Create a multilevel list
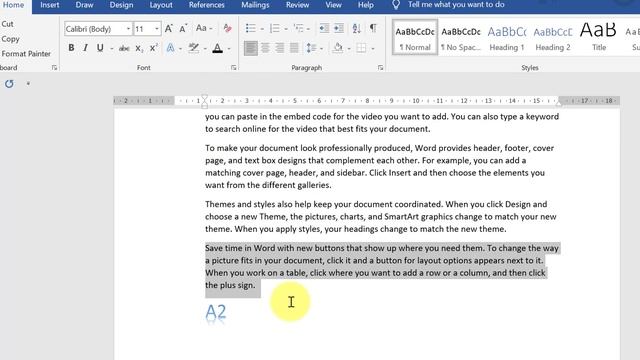Image resolution: width=640 pixels, height=360 pixels. [299, 28]
